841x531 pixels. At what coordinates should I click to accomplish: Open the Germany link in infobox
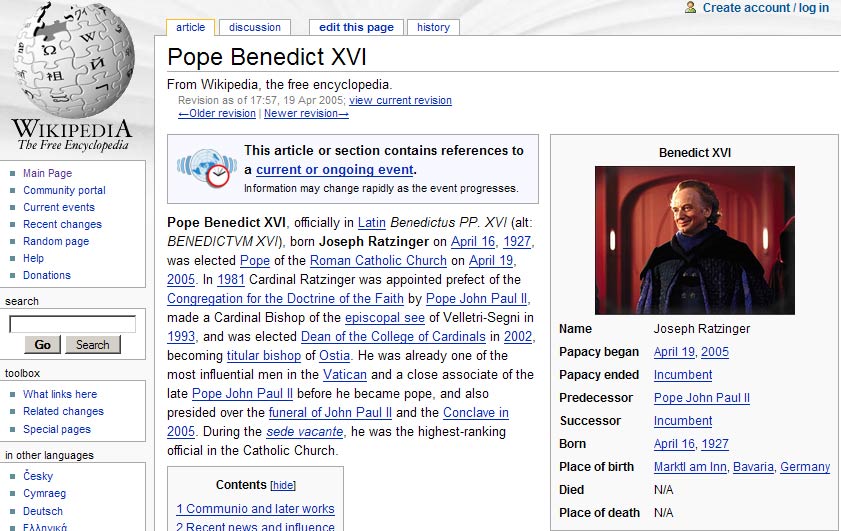805,467
